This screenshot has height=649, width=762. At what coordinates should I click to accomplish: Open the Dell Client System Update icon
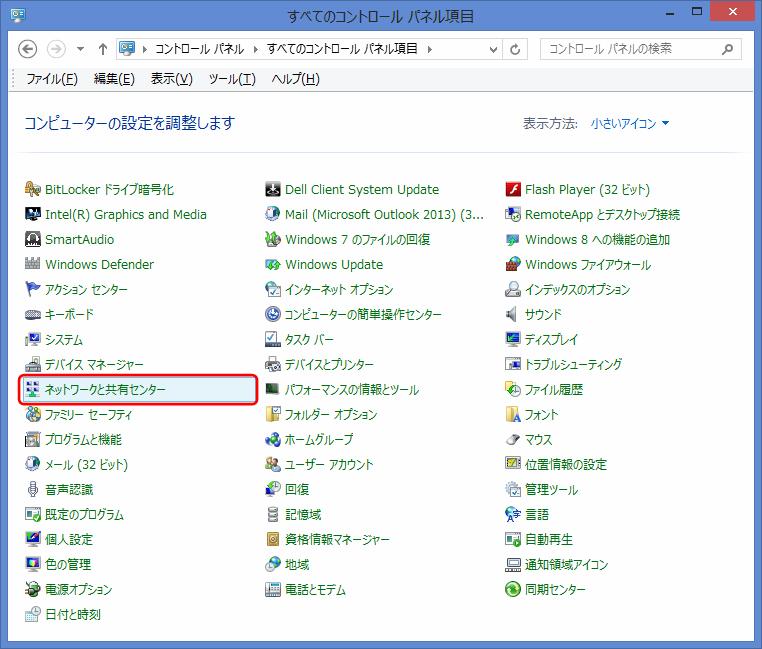273,189
